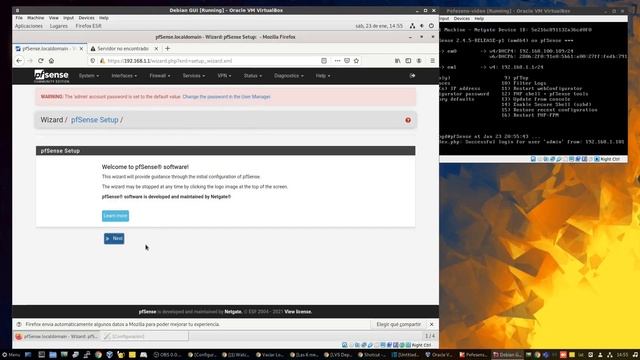Click the pfSense Setup breadcrumb link
Image resolution: width=640 pixels, height=360 pixels.
(95, 120)
